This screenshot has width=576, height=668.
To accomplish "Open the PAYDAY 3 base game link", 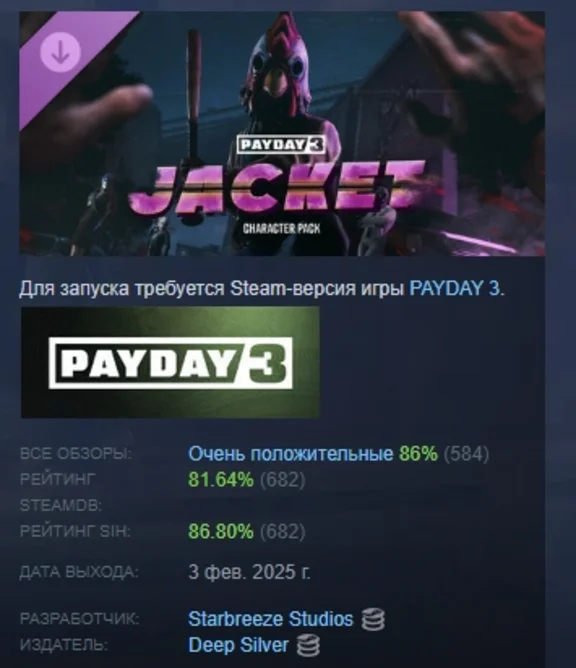I will [x=454, y=288].
